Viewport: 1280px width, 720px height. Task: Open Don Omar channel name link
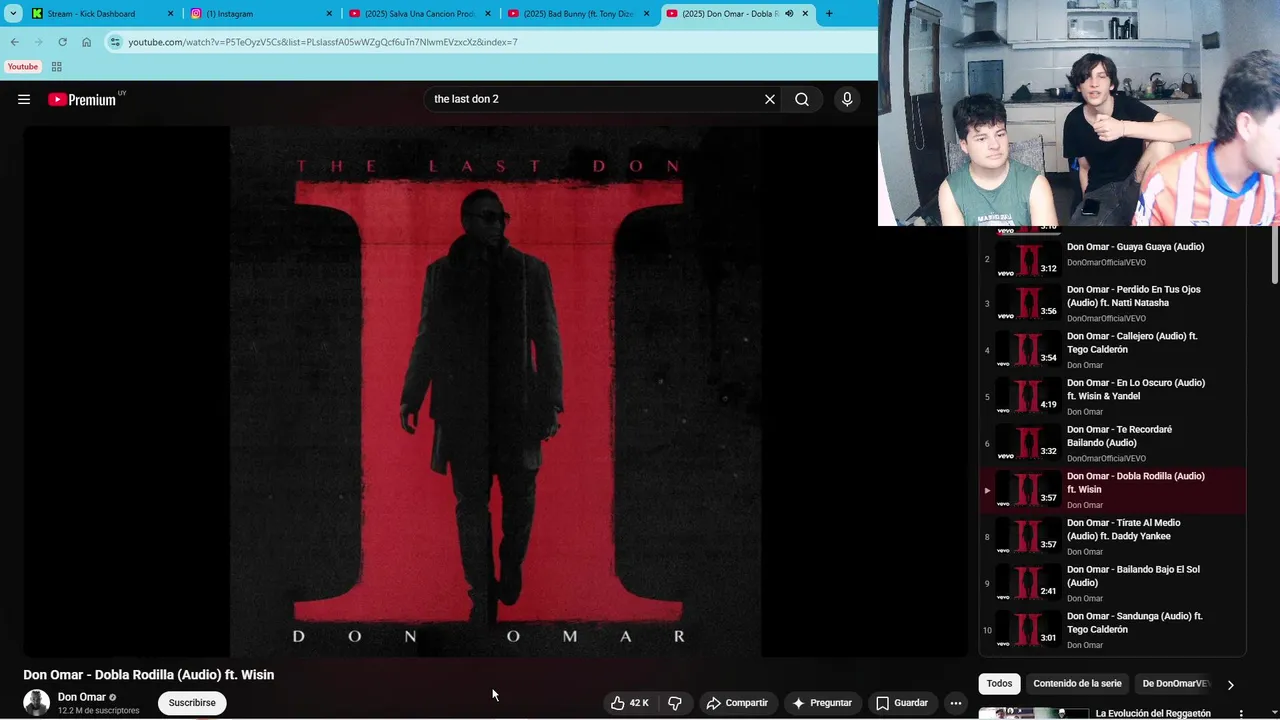[82, 697]
